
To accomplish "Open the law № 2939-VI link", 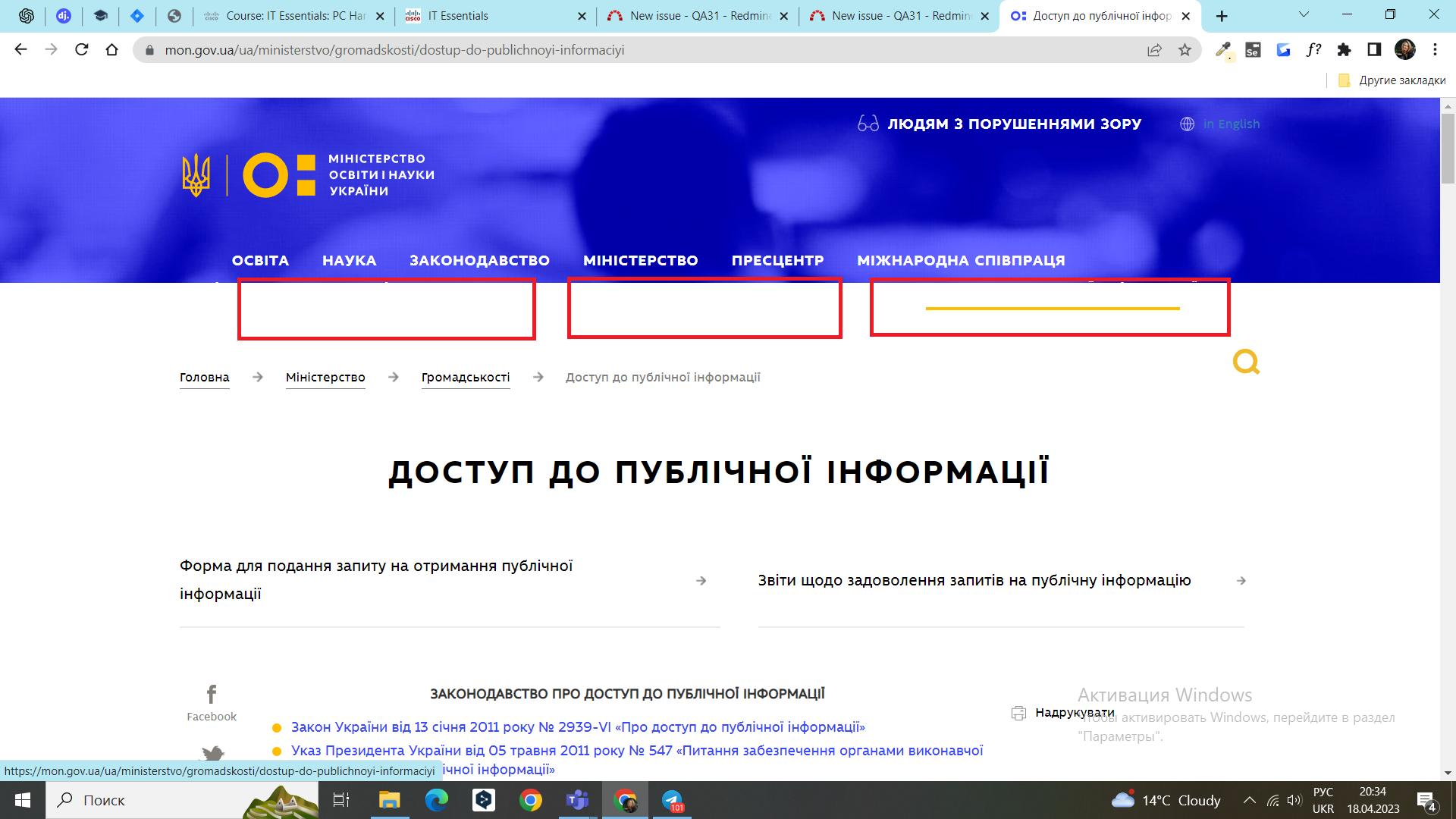I will pyautogui.click(x=577, y=727).
